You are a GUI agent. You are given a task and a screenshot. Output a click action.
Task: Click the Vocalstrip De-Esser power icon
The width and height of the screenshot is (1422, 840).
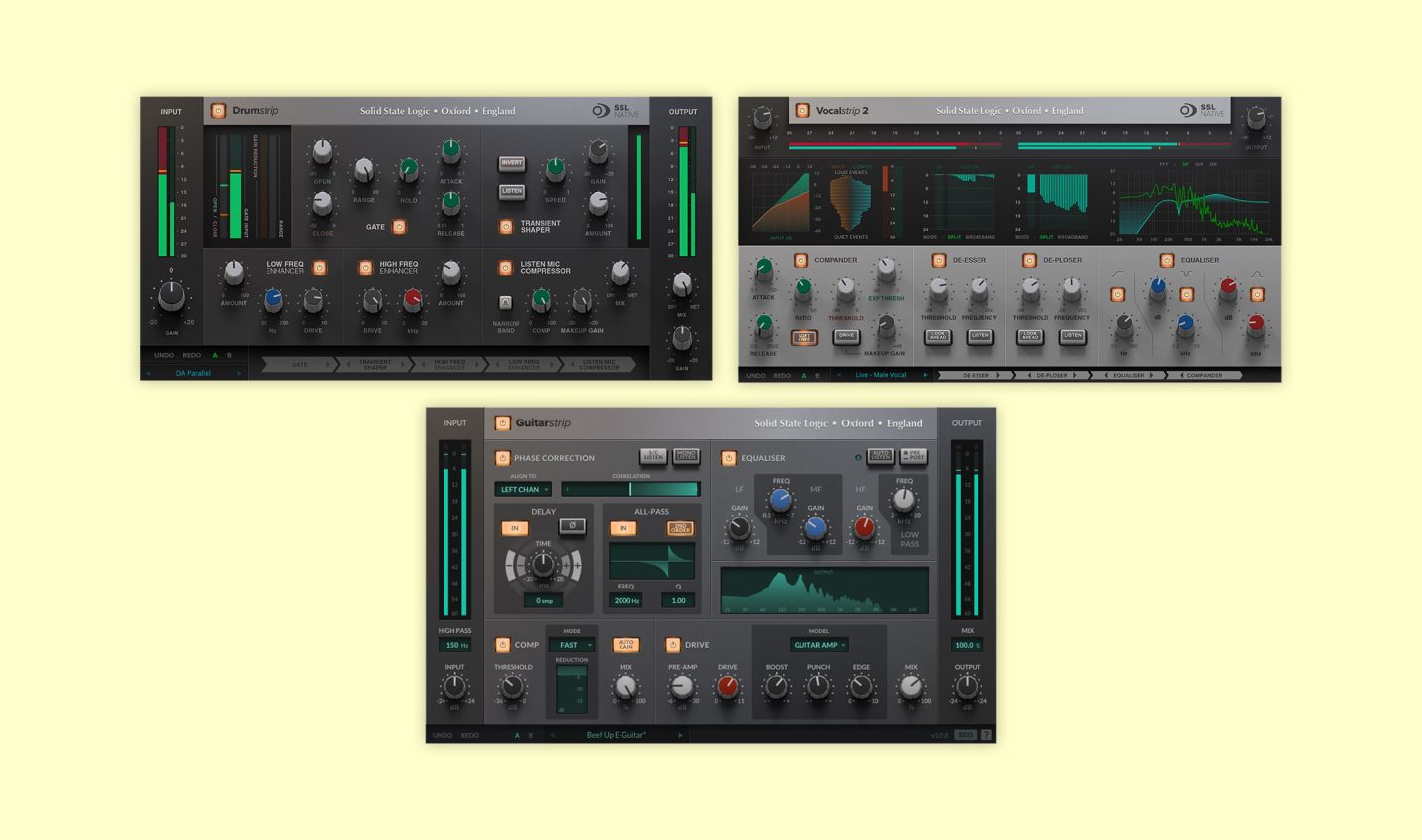938,261
